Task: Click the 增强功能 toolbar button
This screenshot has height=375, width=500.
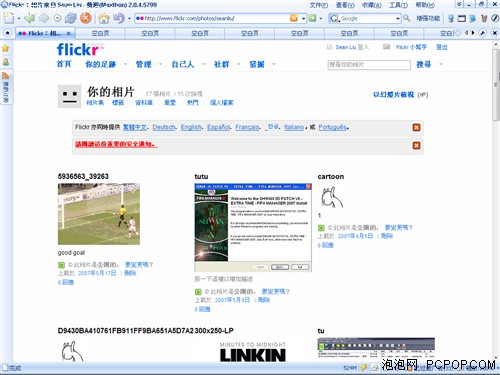Action: [x=428, y=18]
